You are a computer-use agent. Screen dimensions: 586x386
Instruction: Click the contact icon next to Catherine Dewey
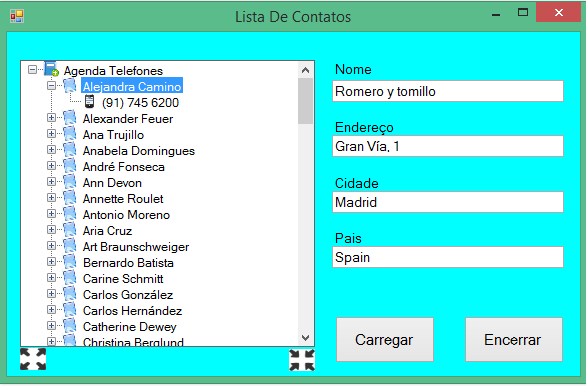pos(70,326)
